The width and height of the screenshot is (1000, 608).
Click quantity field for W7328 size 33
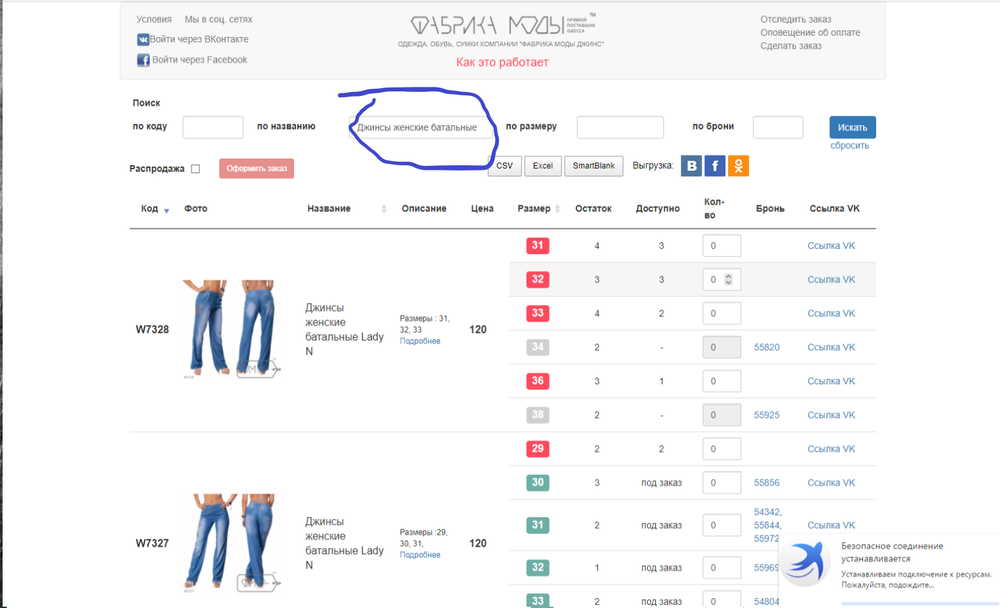tap(721, 313)
